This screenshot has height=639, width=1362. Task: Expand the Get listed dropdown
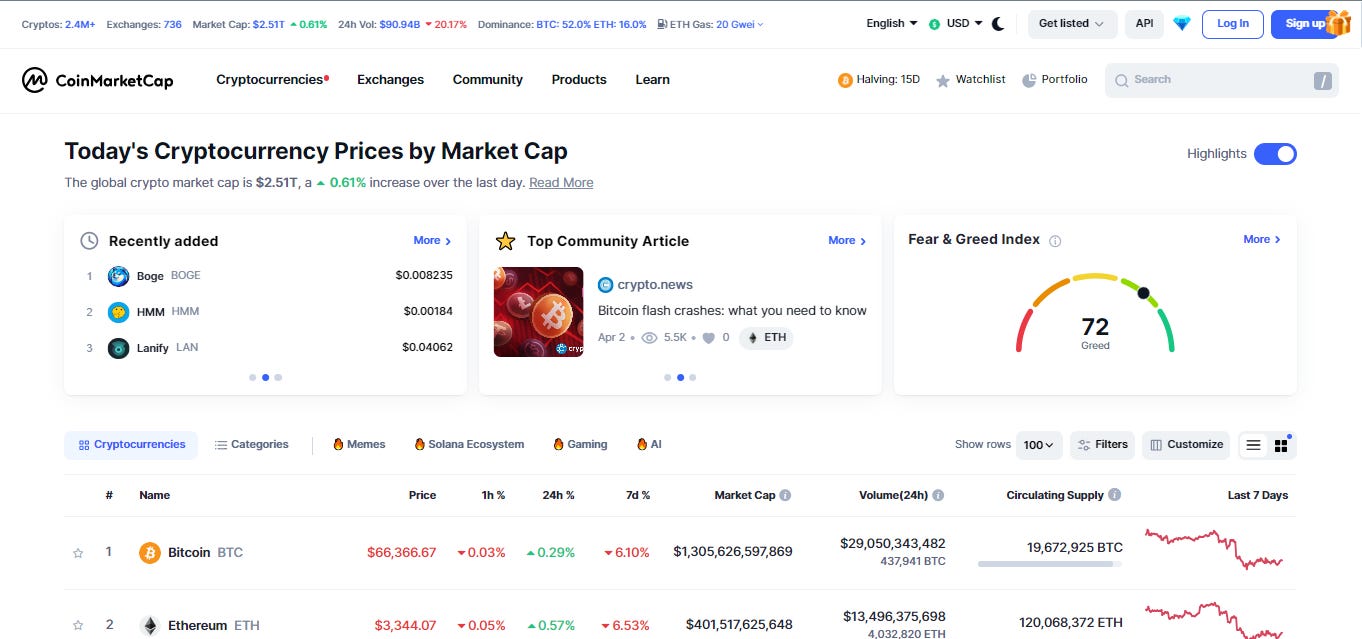click(1072, 24)
